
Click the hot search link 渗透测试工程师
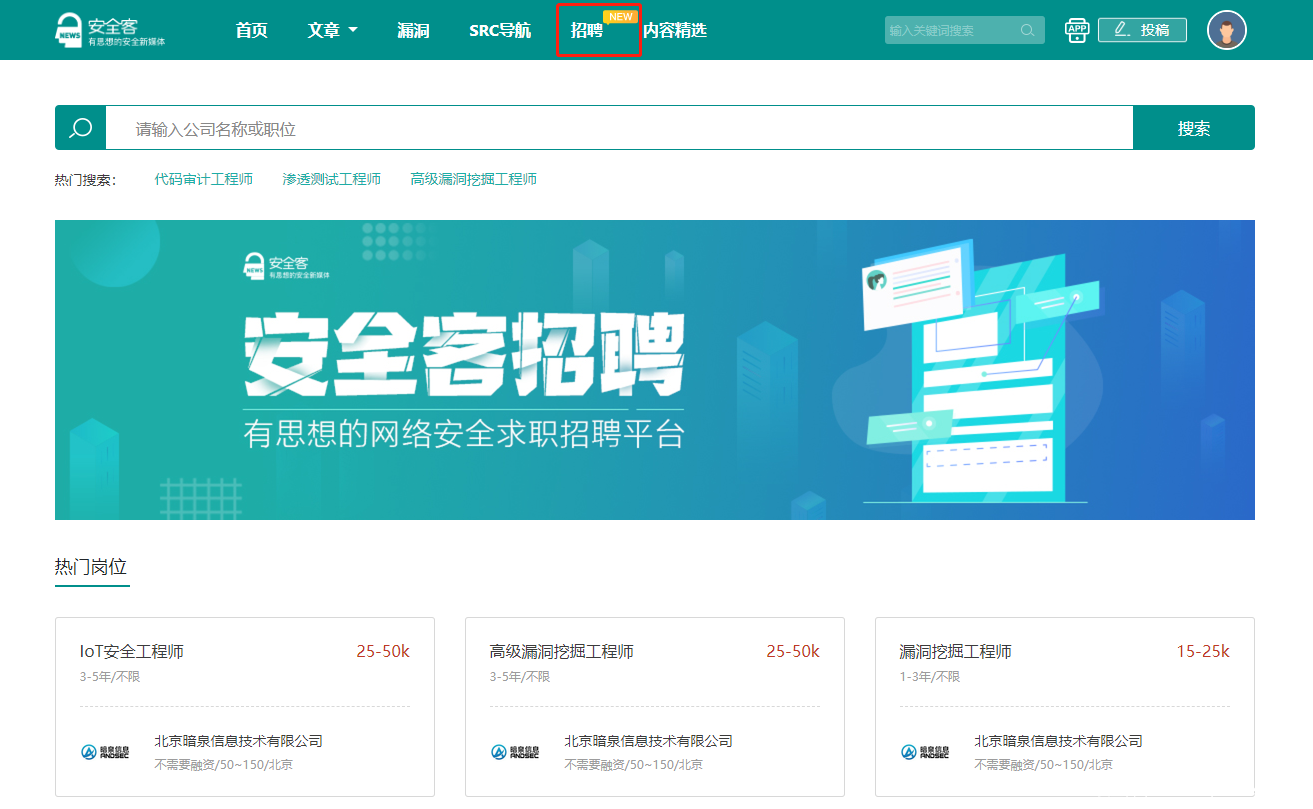[332, 179]
